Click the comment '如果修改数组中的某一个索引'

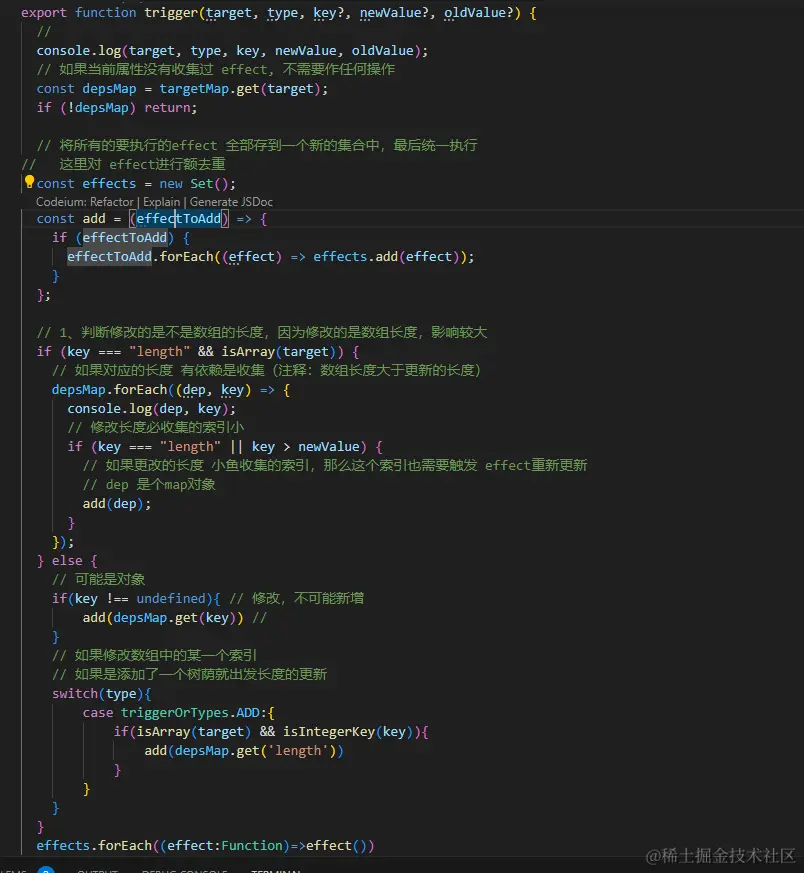pos(154,656)
